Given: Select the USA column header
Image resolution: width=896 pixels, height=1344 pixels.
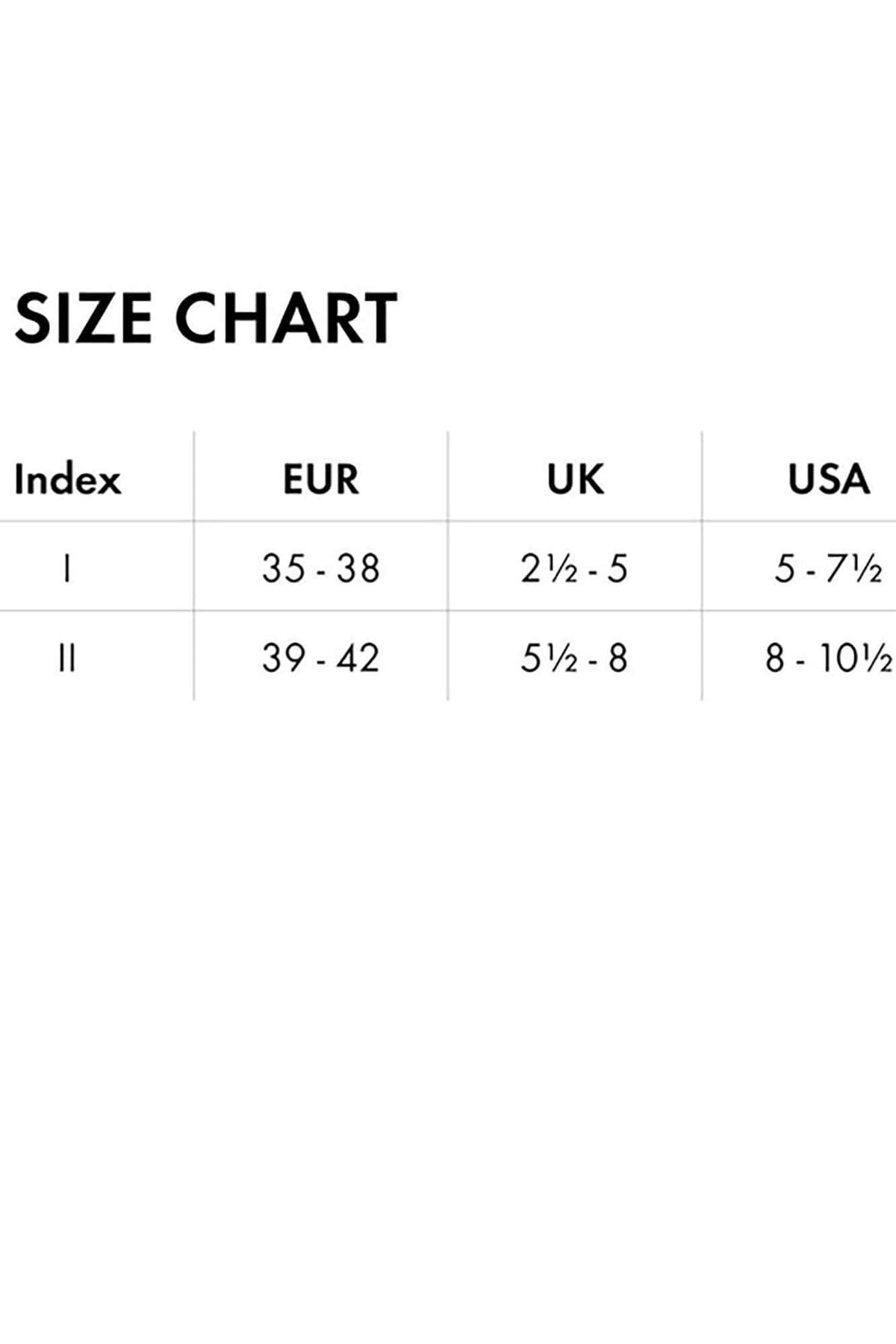Looking at the screenshot, I should [x=829, y=479].
